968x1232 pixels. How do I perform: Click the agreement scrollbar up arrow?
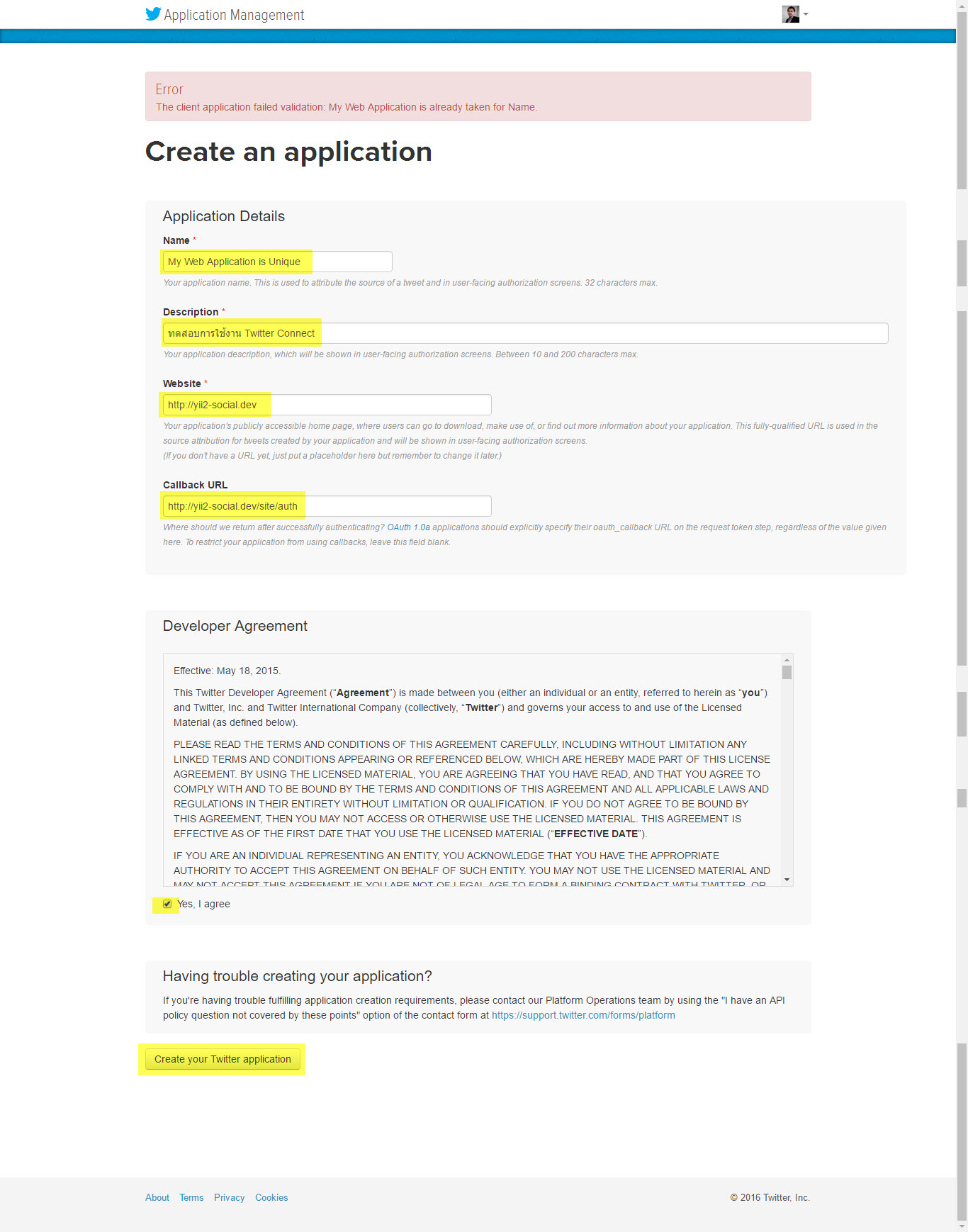tap(787, 660)
